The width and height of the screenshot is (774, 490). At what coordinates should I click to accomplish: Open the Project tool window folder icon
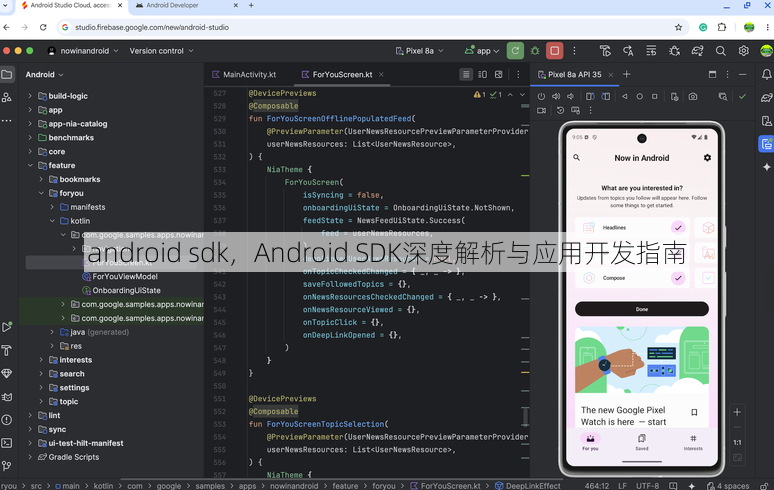[x=7, y=75]
